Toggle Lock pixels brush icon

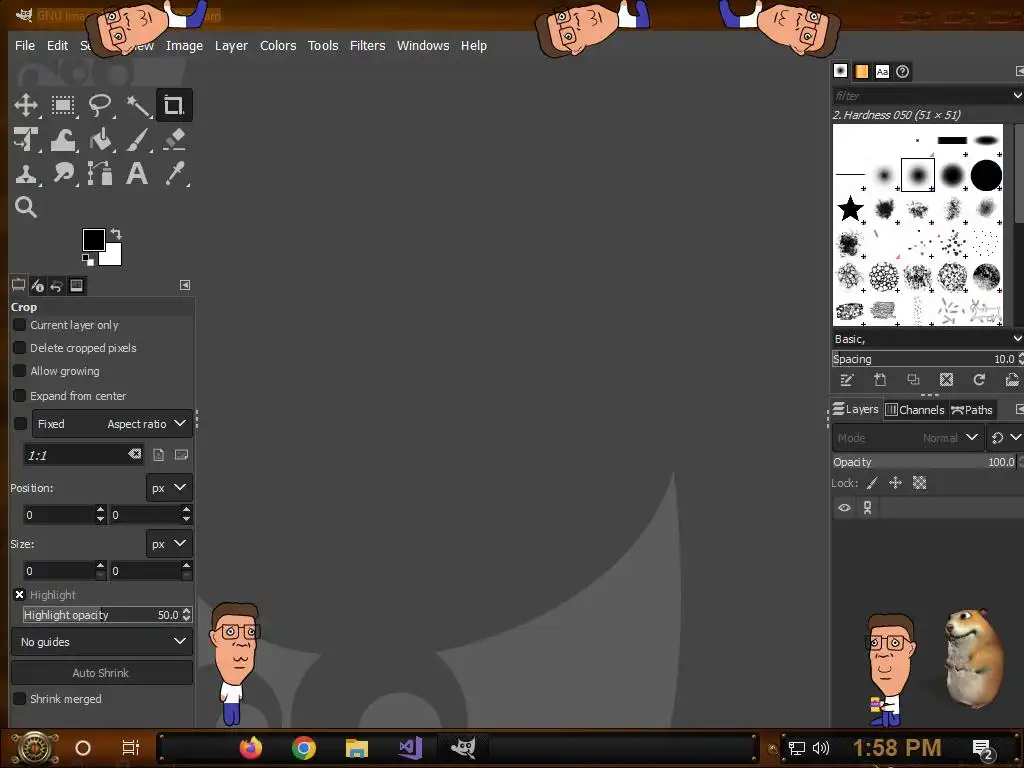click(x=872, y=483)
